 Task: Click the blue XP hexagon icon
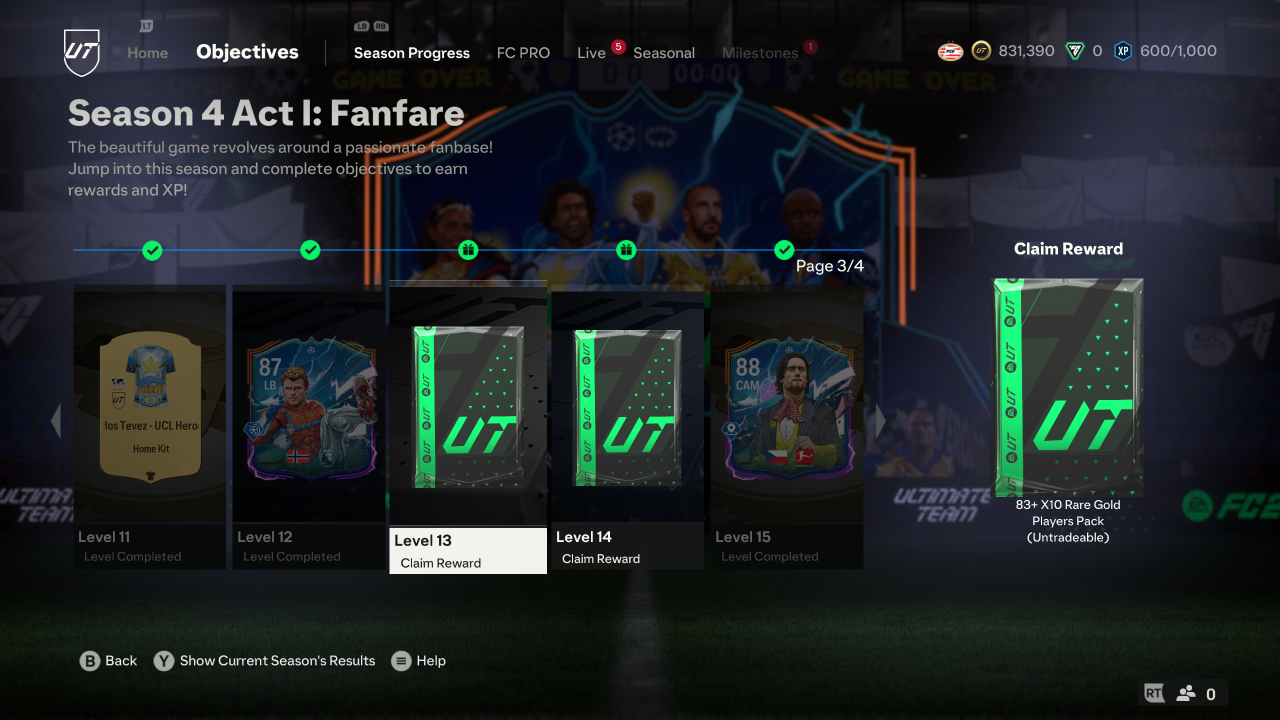click(1123, 51)
